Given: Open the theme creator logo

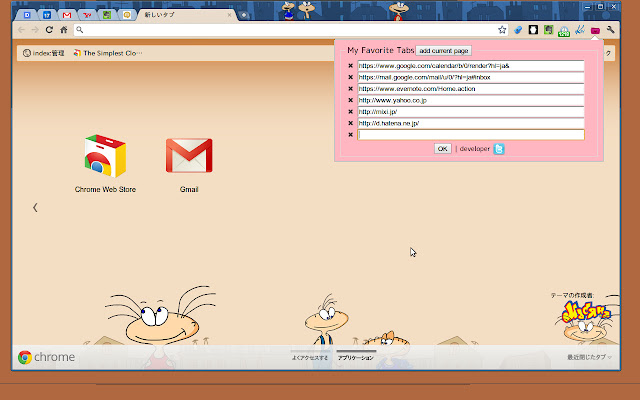Looking at the screenshot, I should pyautogui.click(x=586, y=312).
